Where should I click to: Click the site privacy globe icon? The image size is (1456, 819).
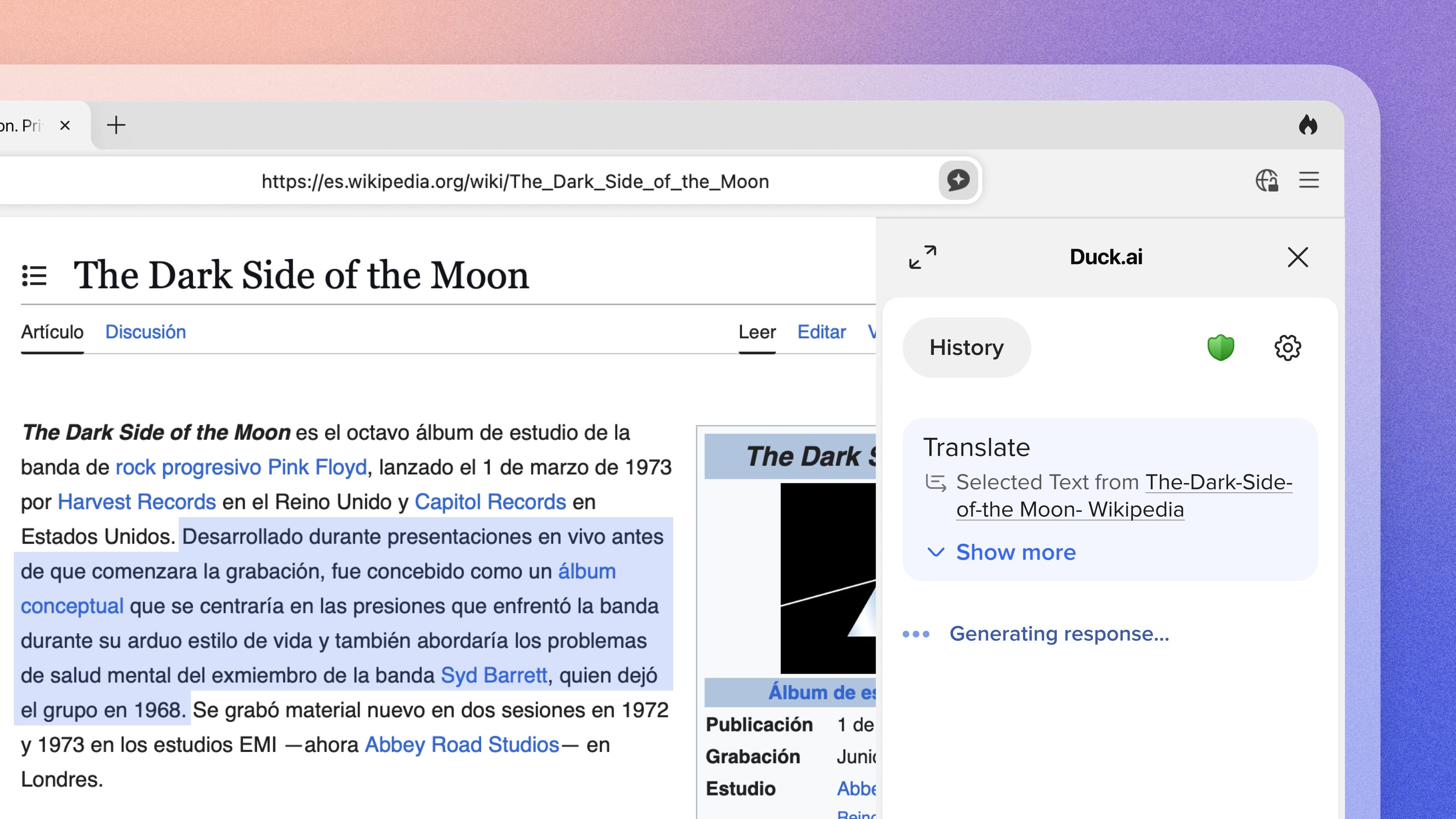pos(1268,181)
